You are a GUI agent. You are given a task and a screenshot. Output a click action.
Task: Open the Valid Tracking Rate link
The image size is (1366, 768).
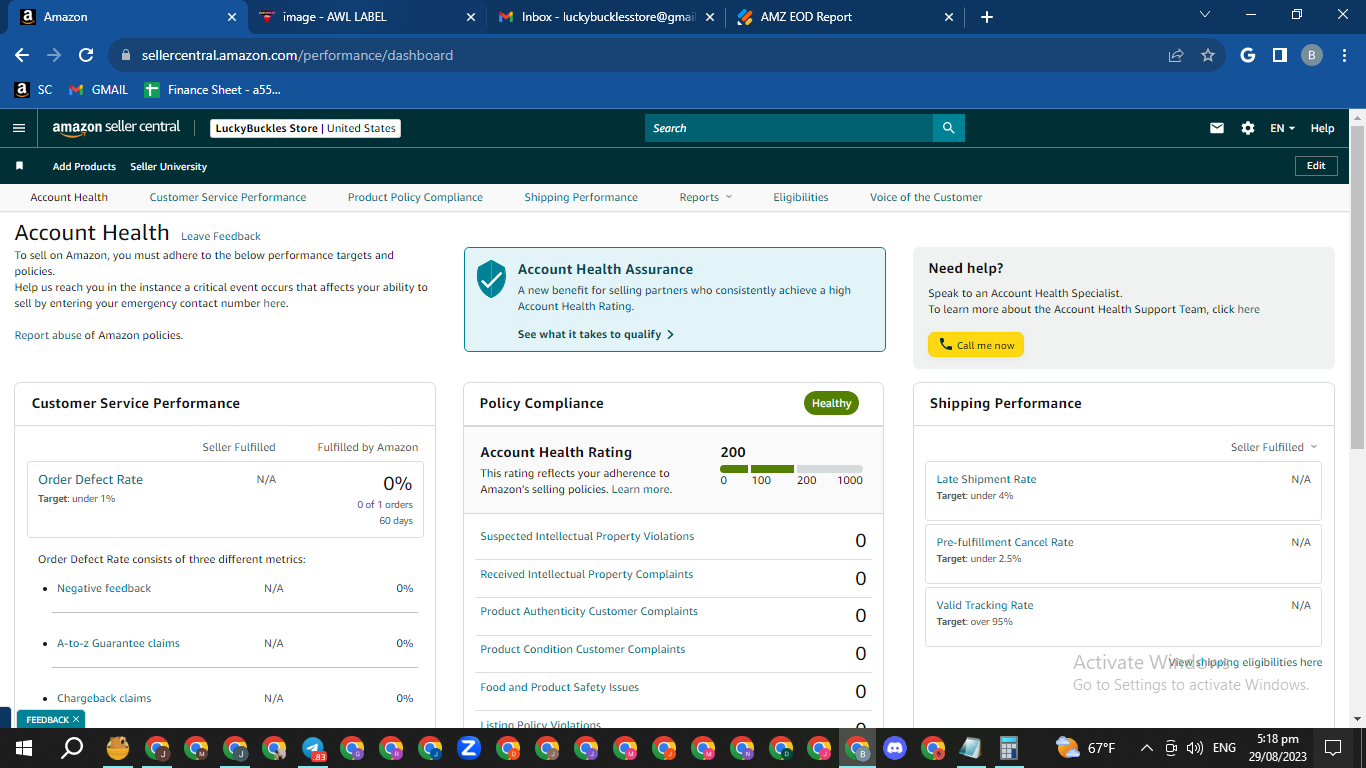985,605
